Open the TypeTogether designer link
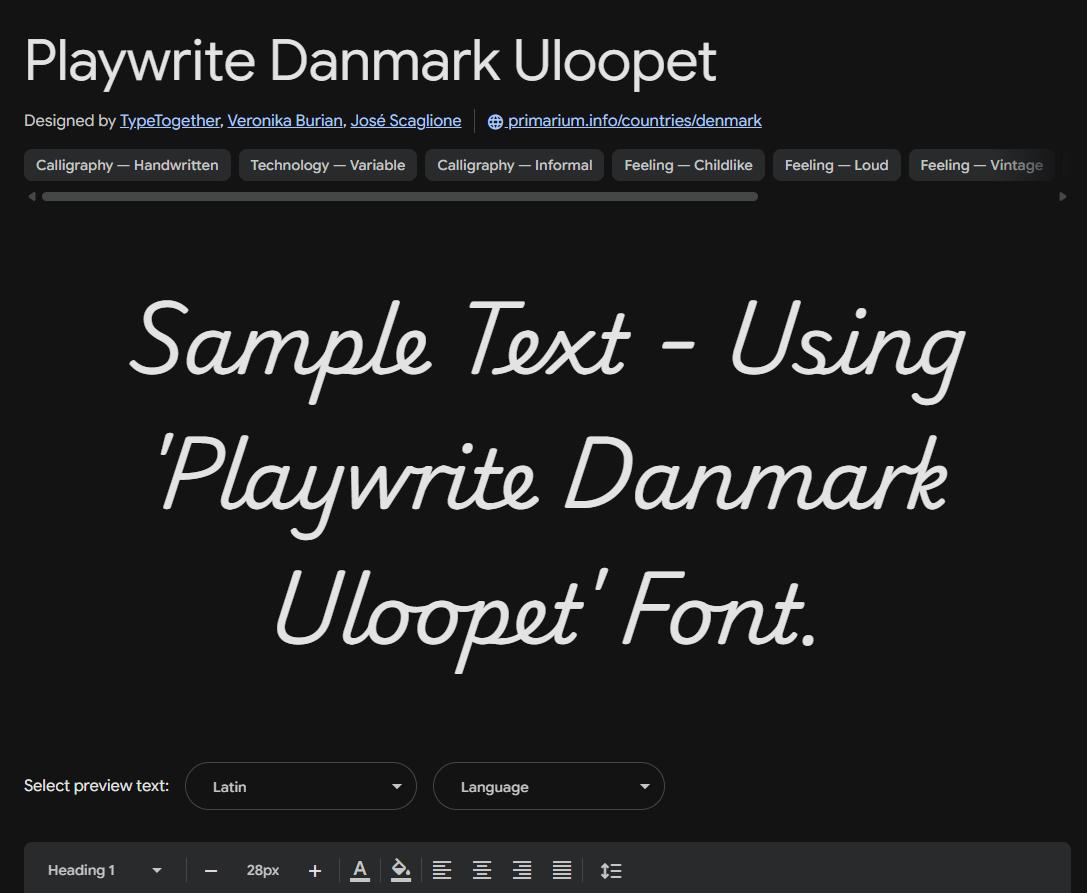 pos(170,121)
